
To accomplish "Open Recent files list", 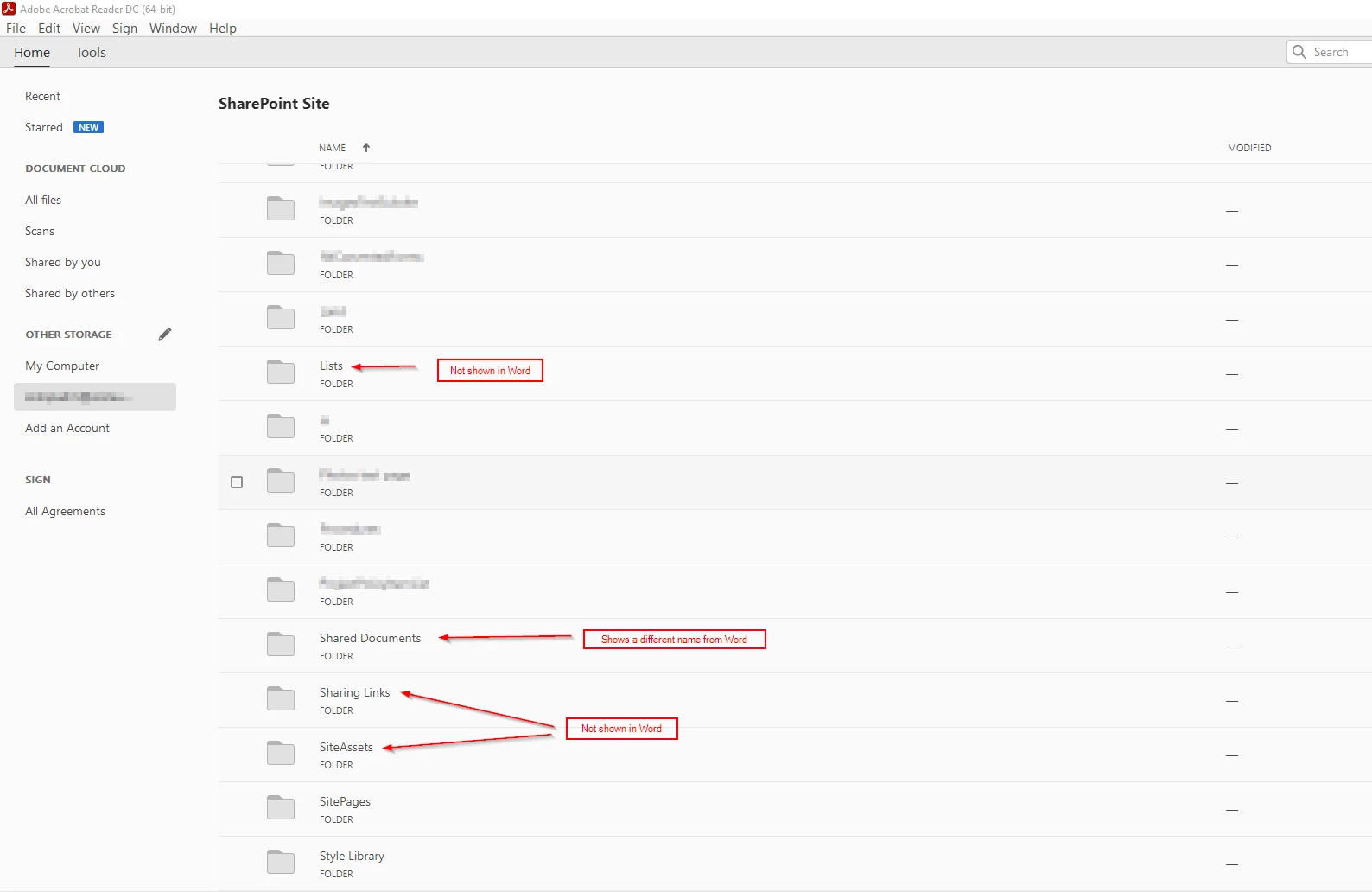I will [42, 96].
